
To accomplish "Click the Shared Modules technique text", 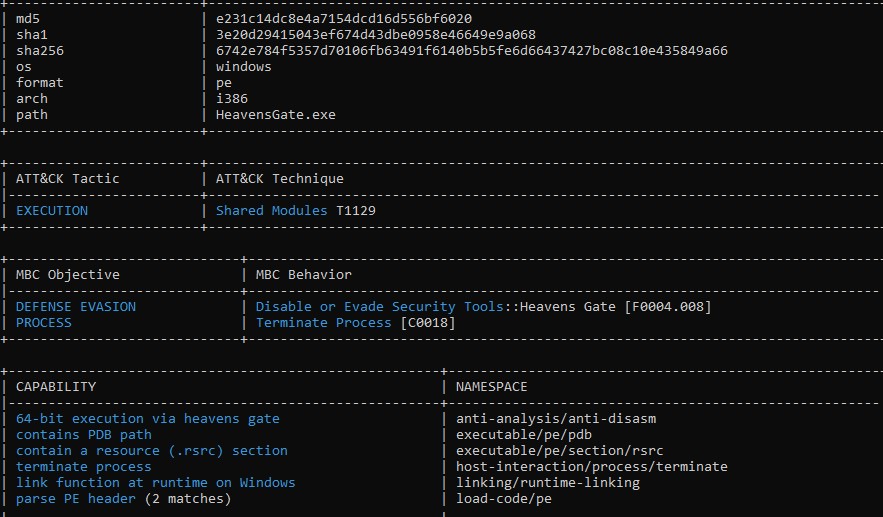I will [271, 211].
